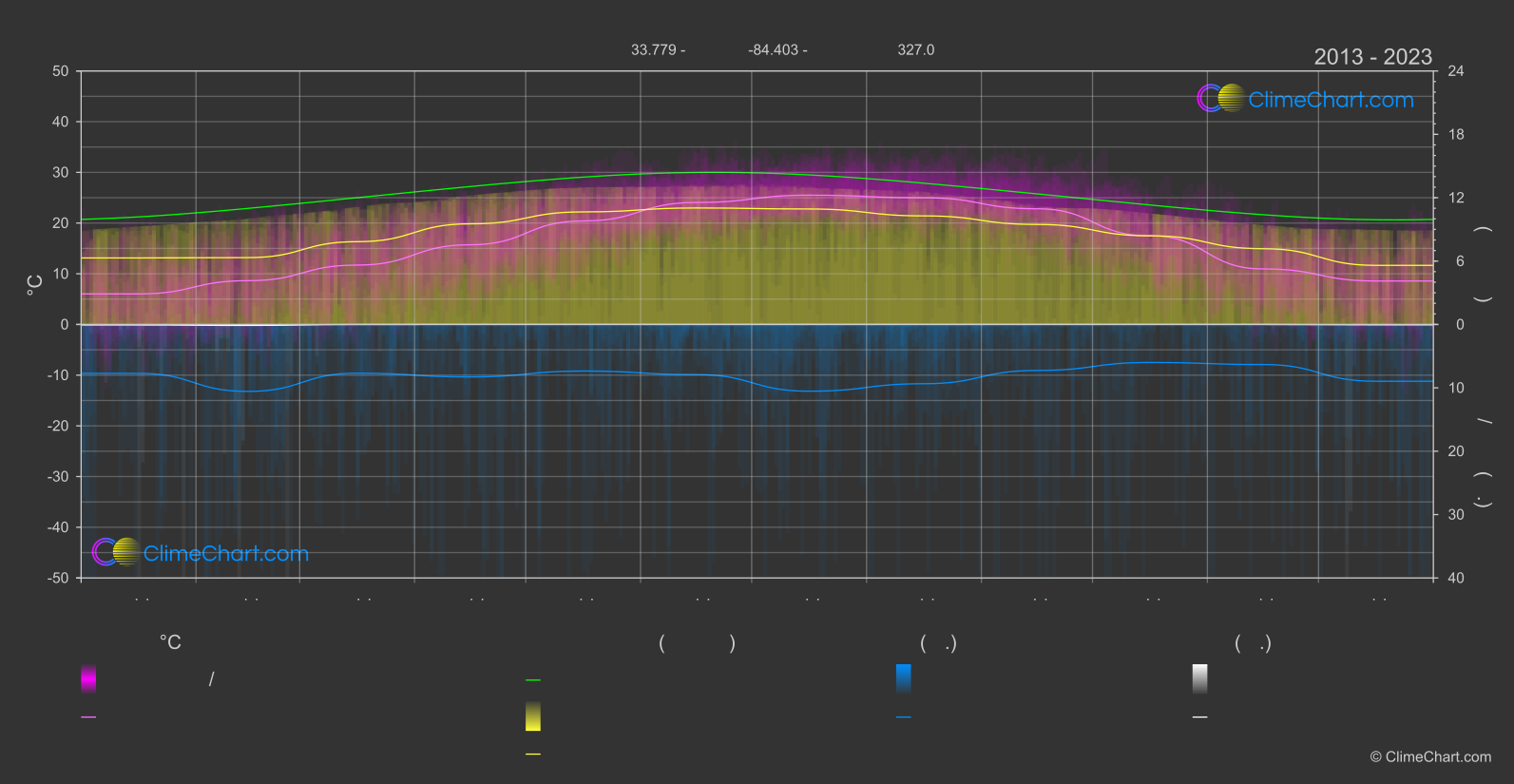Screen dimensions: 1514x784
Task: Open the ClimeChart.com link at bottom left
Action: pos(226,554)
